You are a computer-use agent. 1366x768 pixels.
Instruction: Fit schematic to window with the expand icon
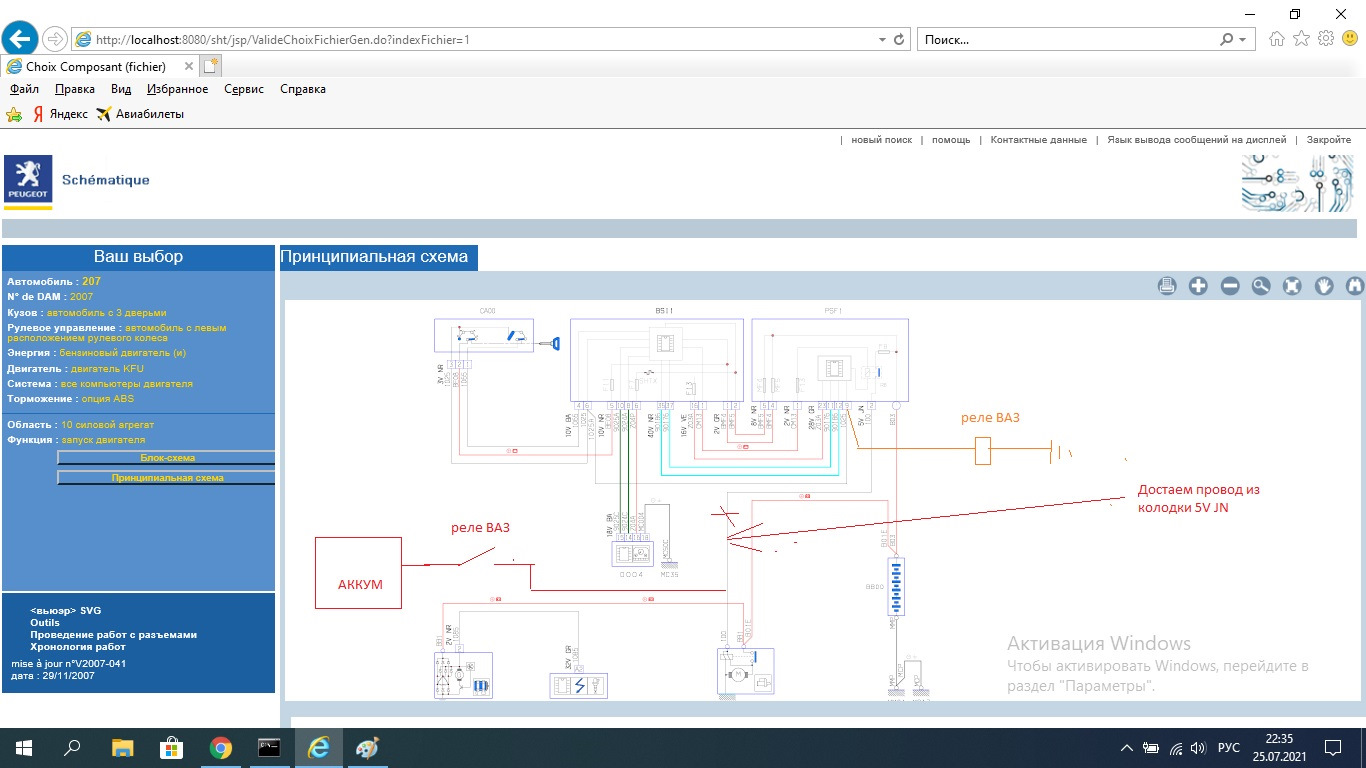tap(1292, 286)
